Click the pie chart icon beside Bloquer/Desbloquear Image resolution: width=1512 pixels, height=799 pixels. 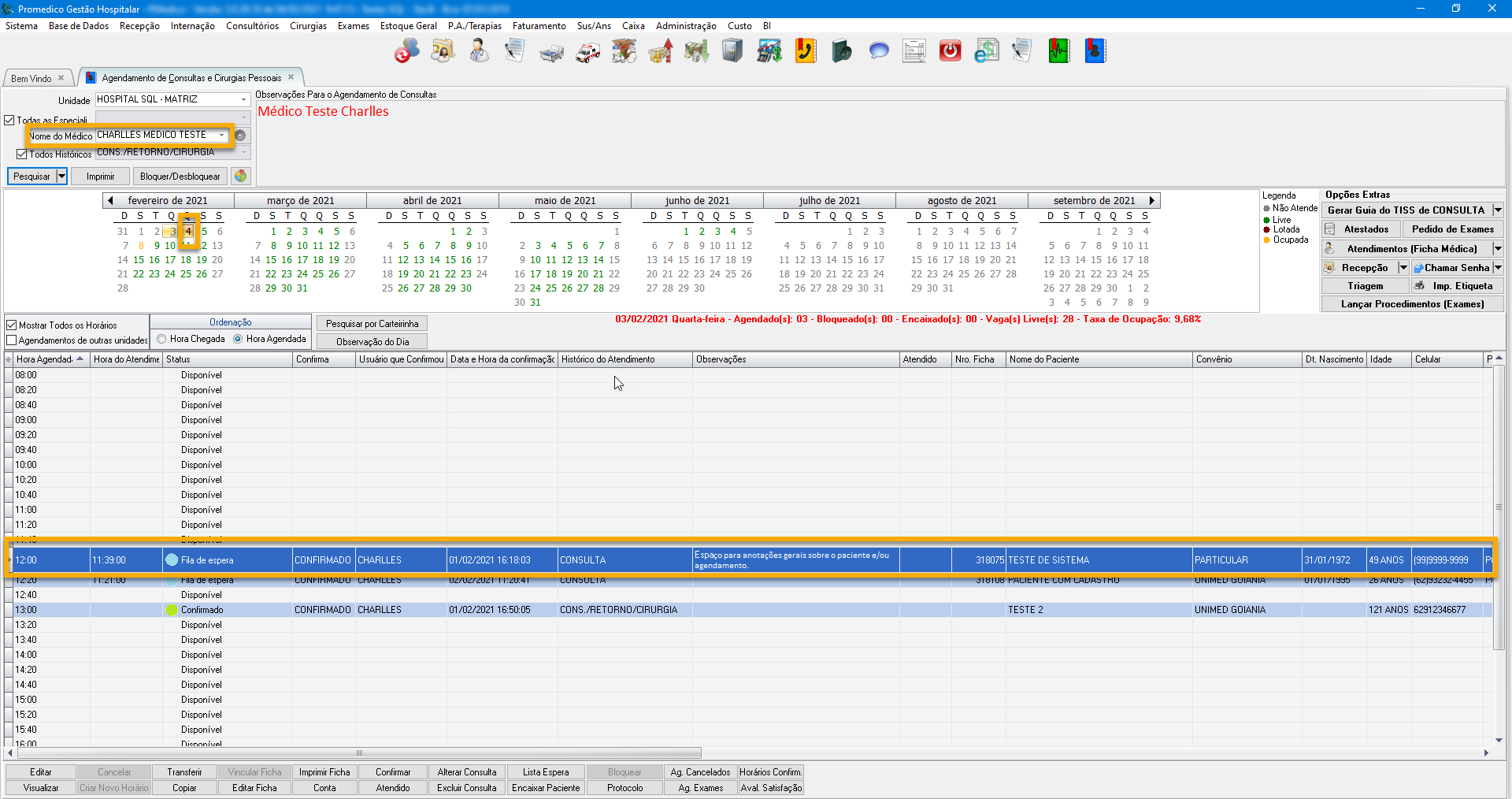click(241, 176)
